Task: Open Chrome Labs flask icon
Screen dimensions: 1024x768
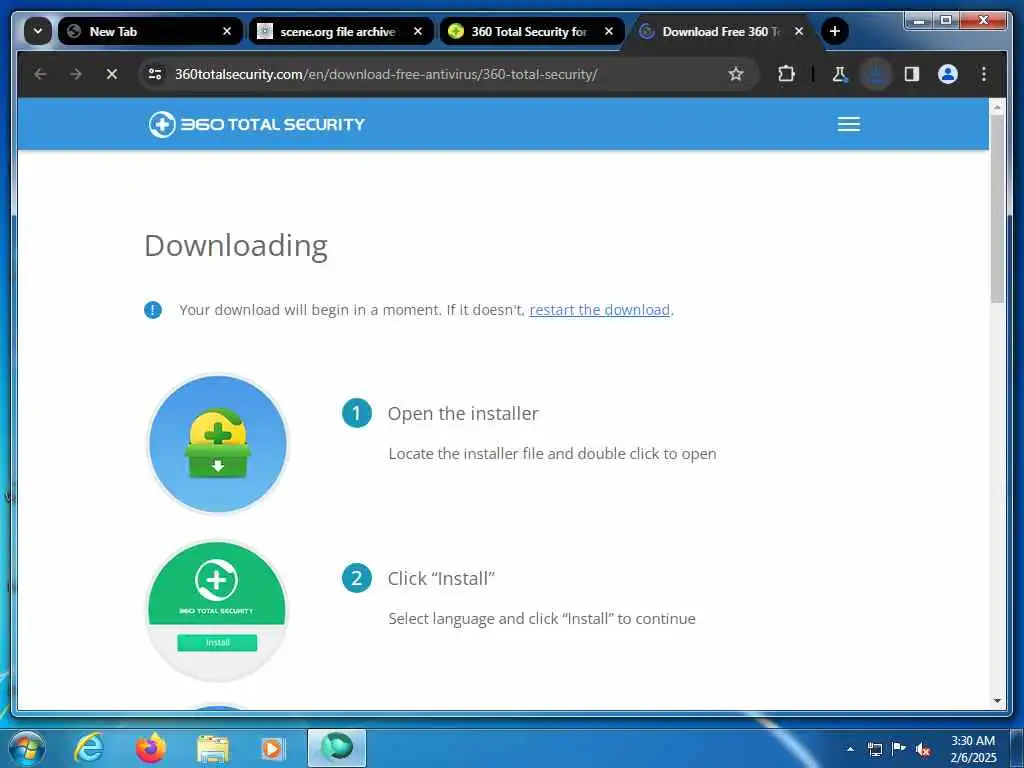Action: (x=840, y=74)
